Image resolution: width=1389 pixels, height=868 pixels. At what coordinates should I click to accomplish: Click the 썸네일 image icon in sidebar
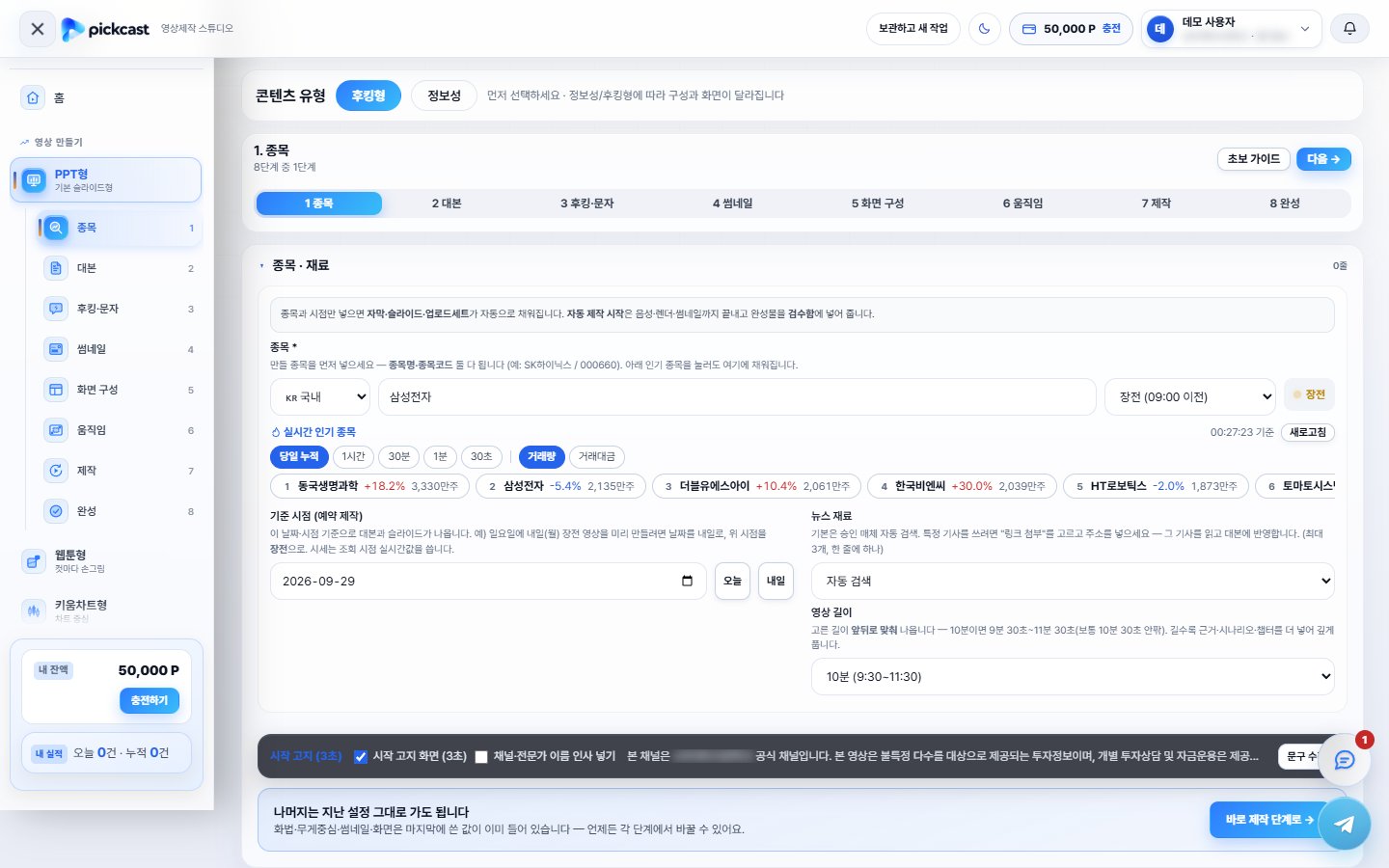pos(56,349)
